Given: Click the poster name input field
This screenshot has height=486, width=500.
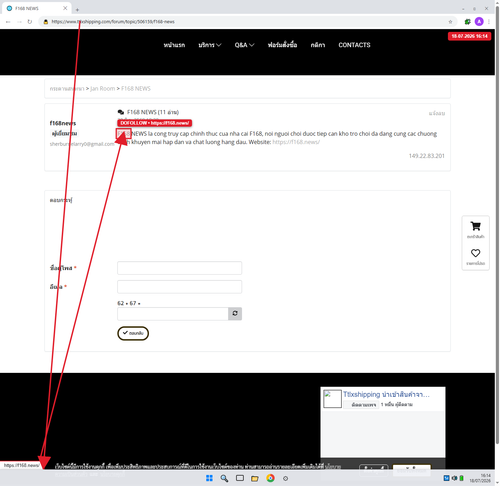Looking at the screenshot, I should point(179,268).
